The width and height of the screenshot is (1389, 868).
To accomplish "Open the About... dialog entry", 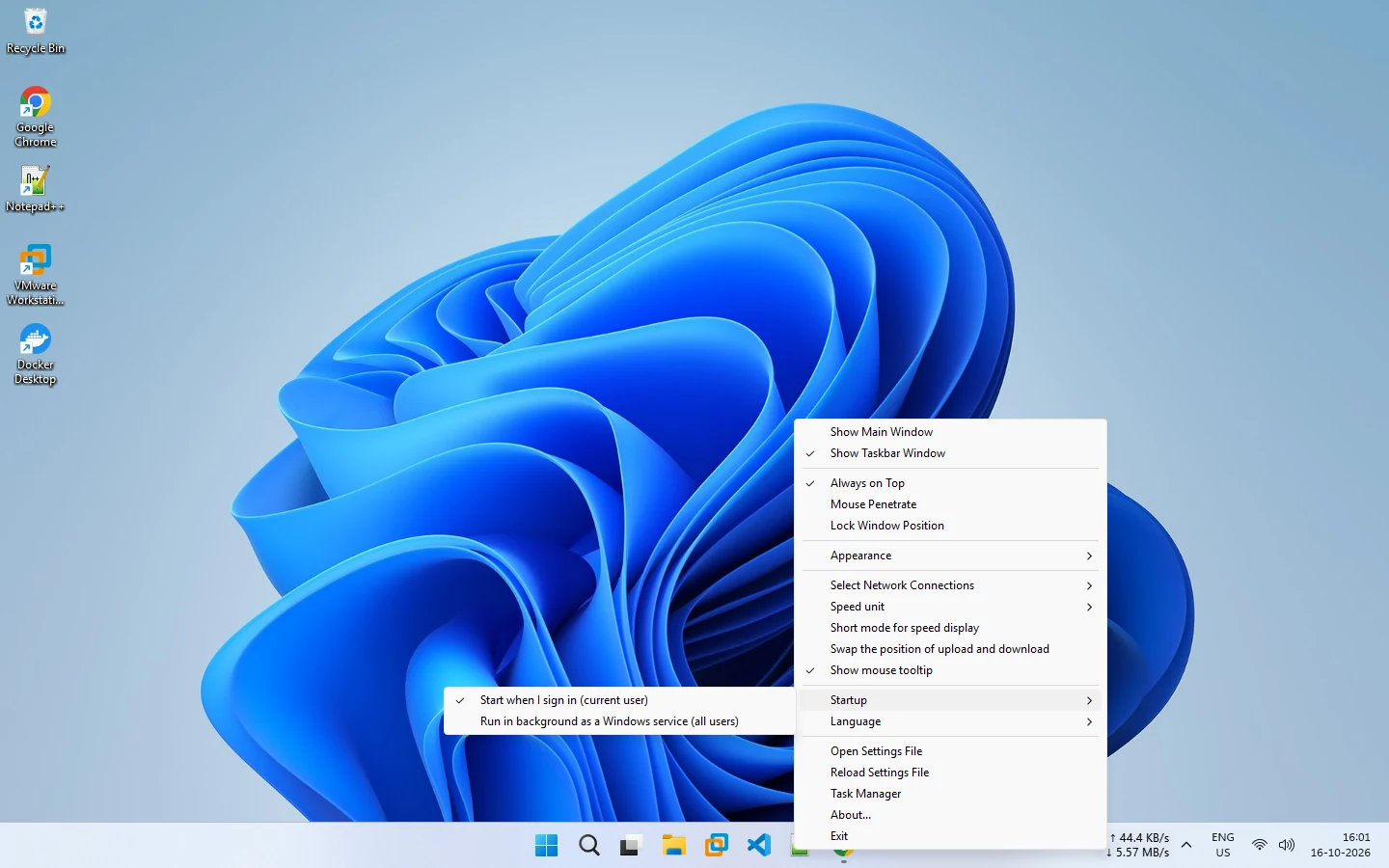I will [950, 815].
